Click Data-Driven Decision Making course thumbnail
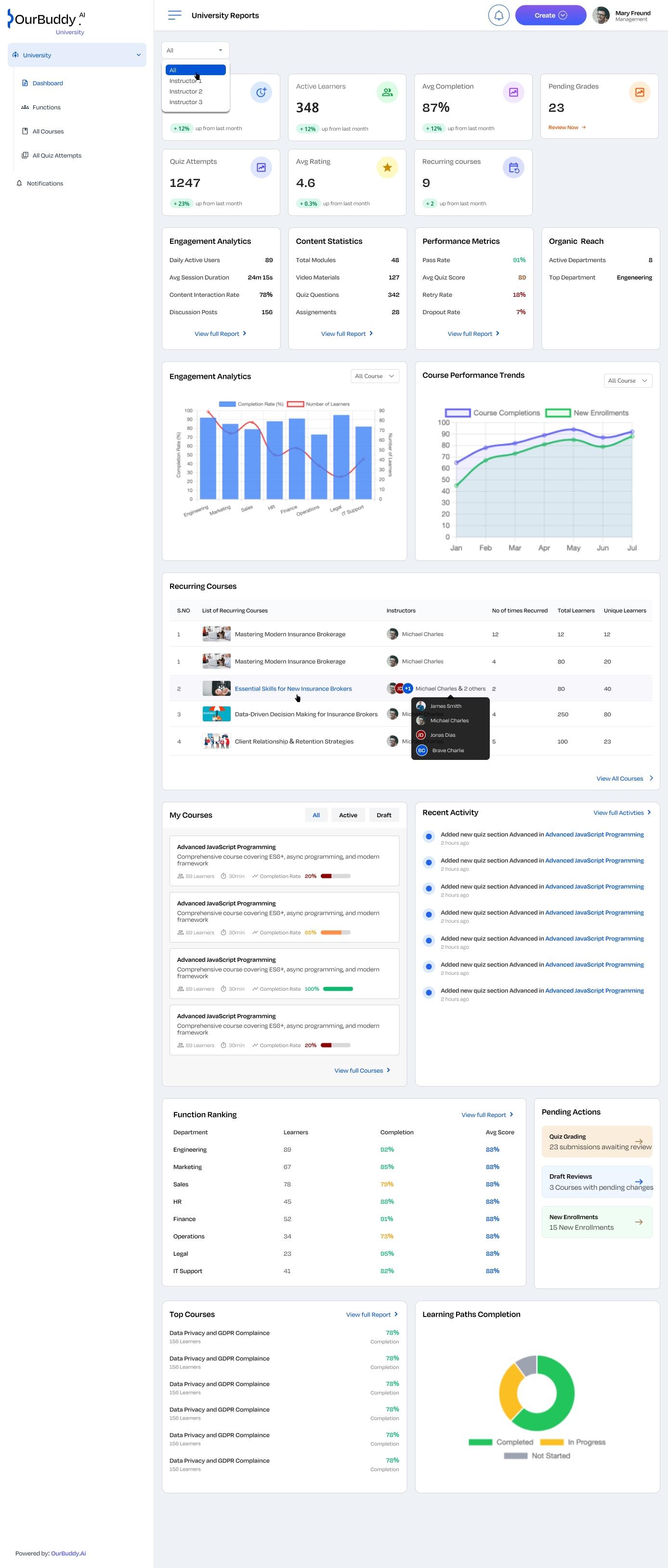This screenshot has width=668, height=1568. 217,714
